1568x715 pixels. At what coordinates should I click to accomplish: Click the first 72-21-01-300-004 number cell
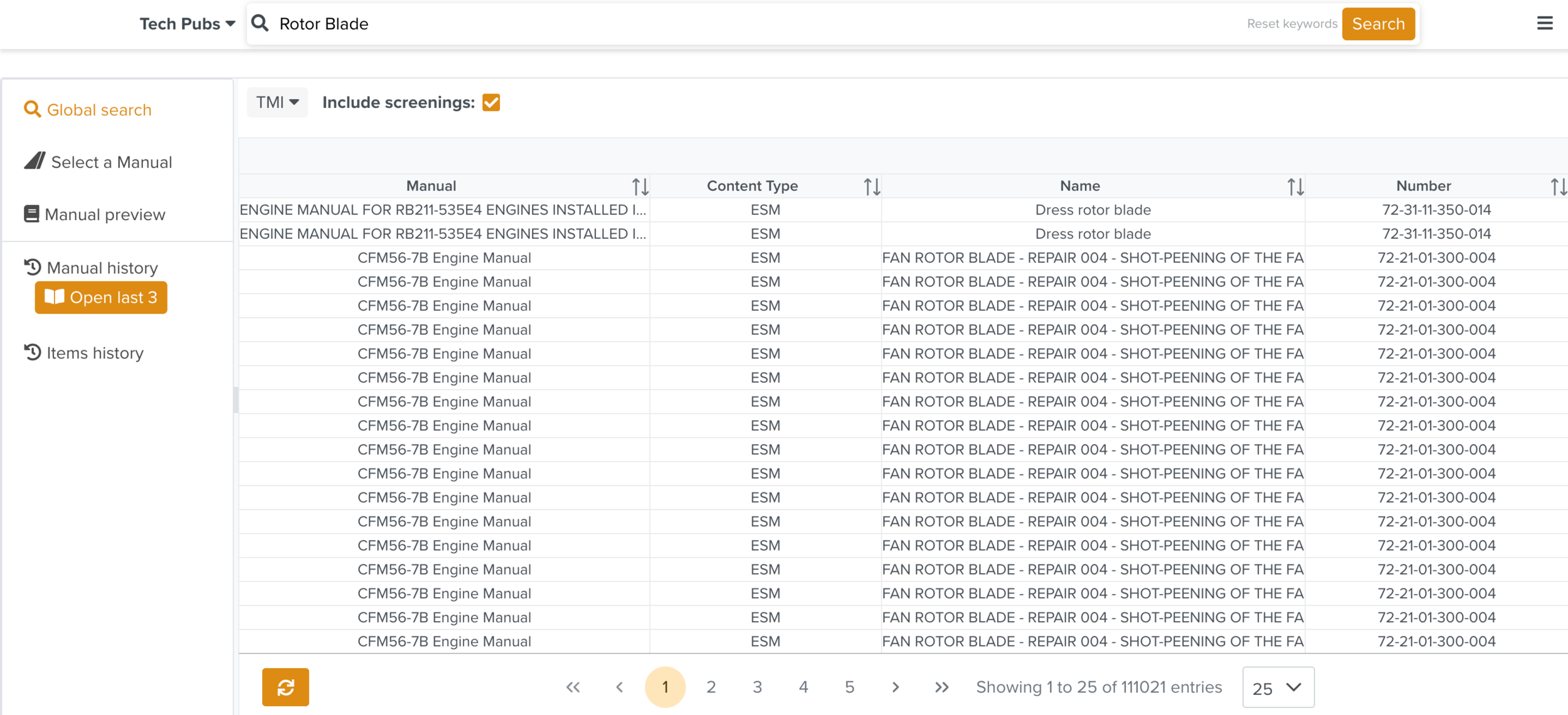click(x=1436, y=258)
